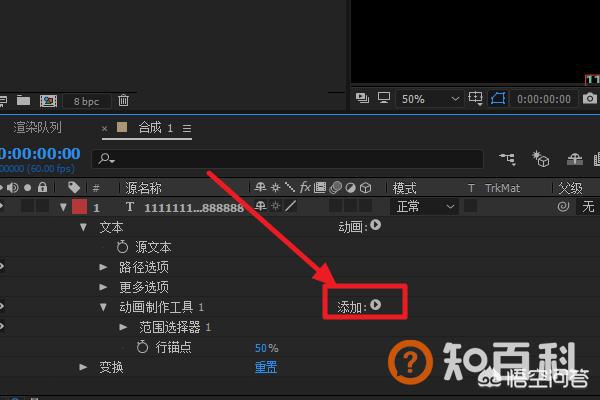Open the 正常 blending mode dropdown

(x=424, y=207)
